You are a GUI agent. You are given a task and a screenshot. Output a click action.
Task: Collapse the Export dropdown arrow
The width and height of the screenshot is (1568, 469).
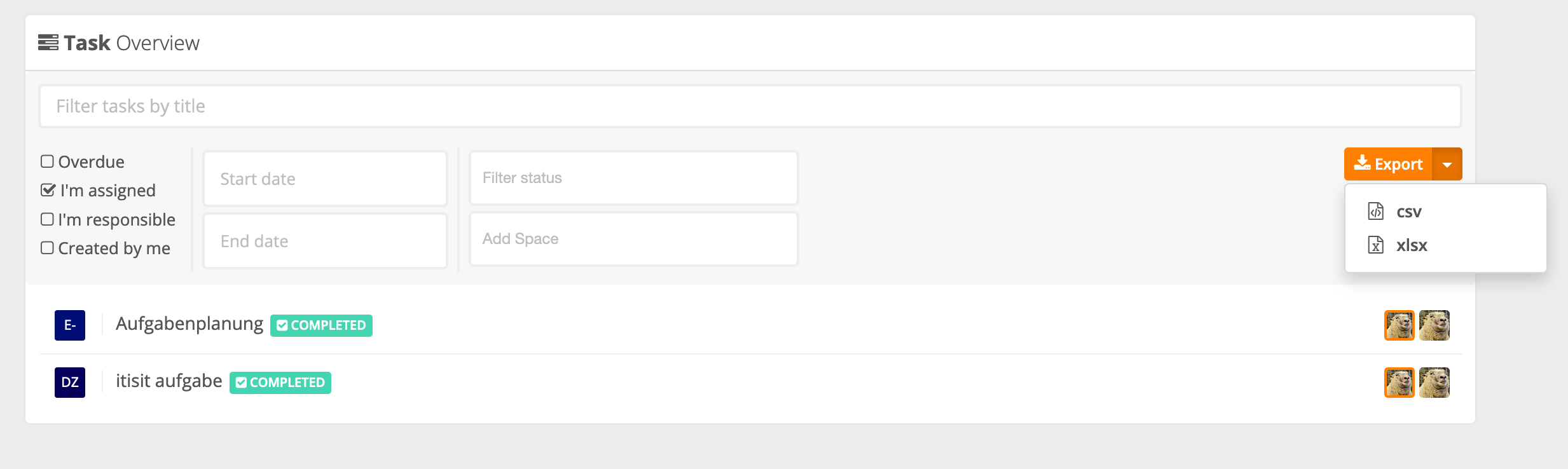(x=1448, y=163)
